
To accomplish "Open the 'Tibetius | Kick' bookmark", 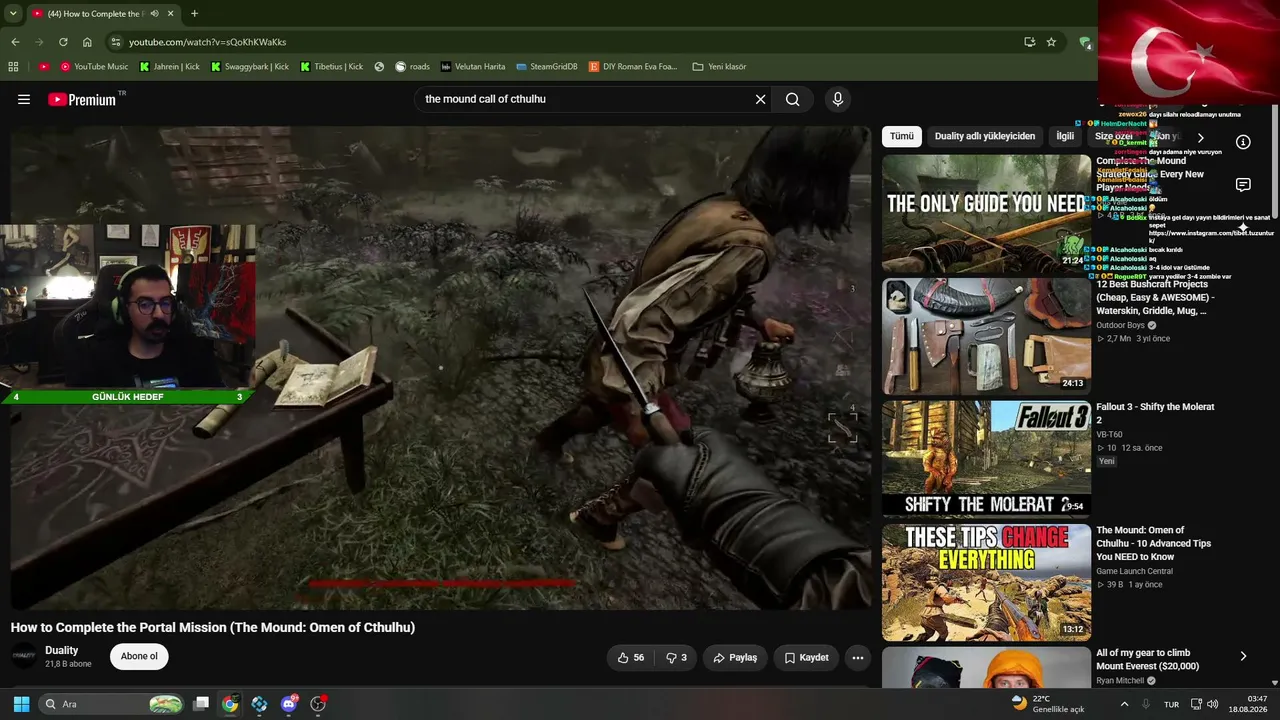I will [x=331, y=67].
